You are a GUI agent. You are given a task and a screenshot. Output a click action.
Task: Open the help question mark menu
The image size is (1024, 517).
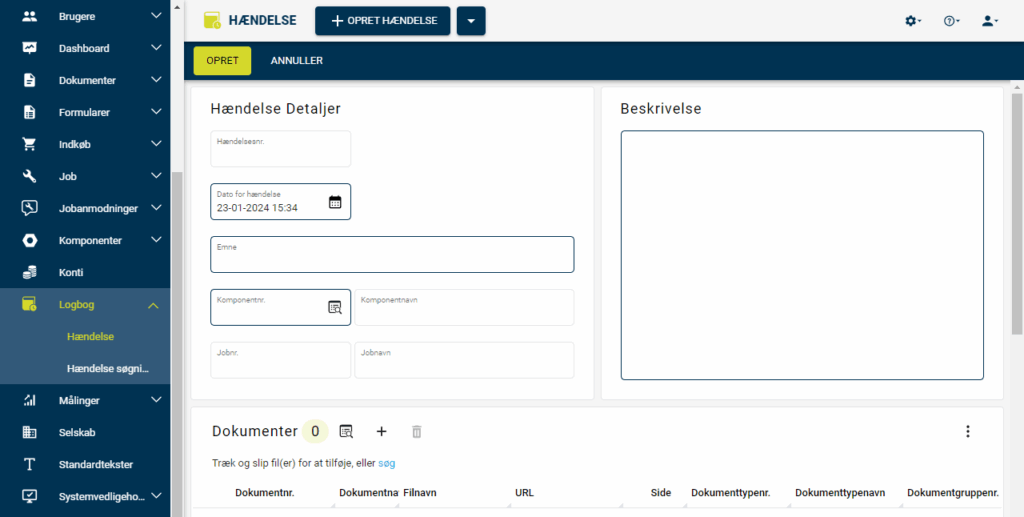951,21
